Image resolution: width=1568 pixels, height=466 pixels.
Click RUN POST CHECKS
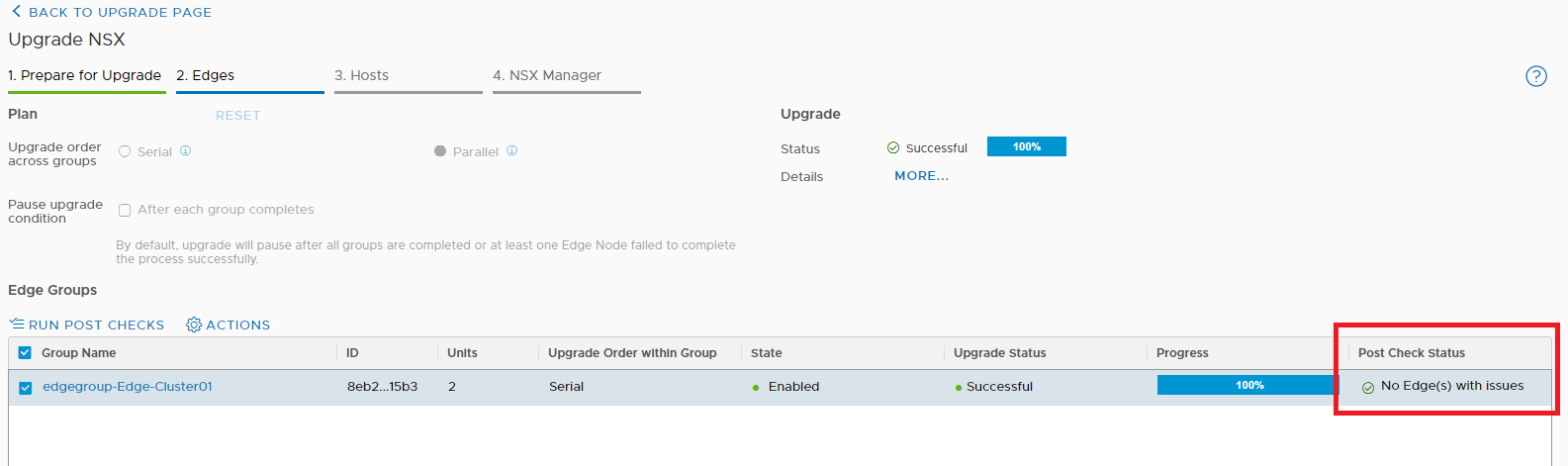96,325
